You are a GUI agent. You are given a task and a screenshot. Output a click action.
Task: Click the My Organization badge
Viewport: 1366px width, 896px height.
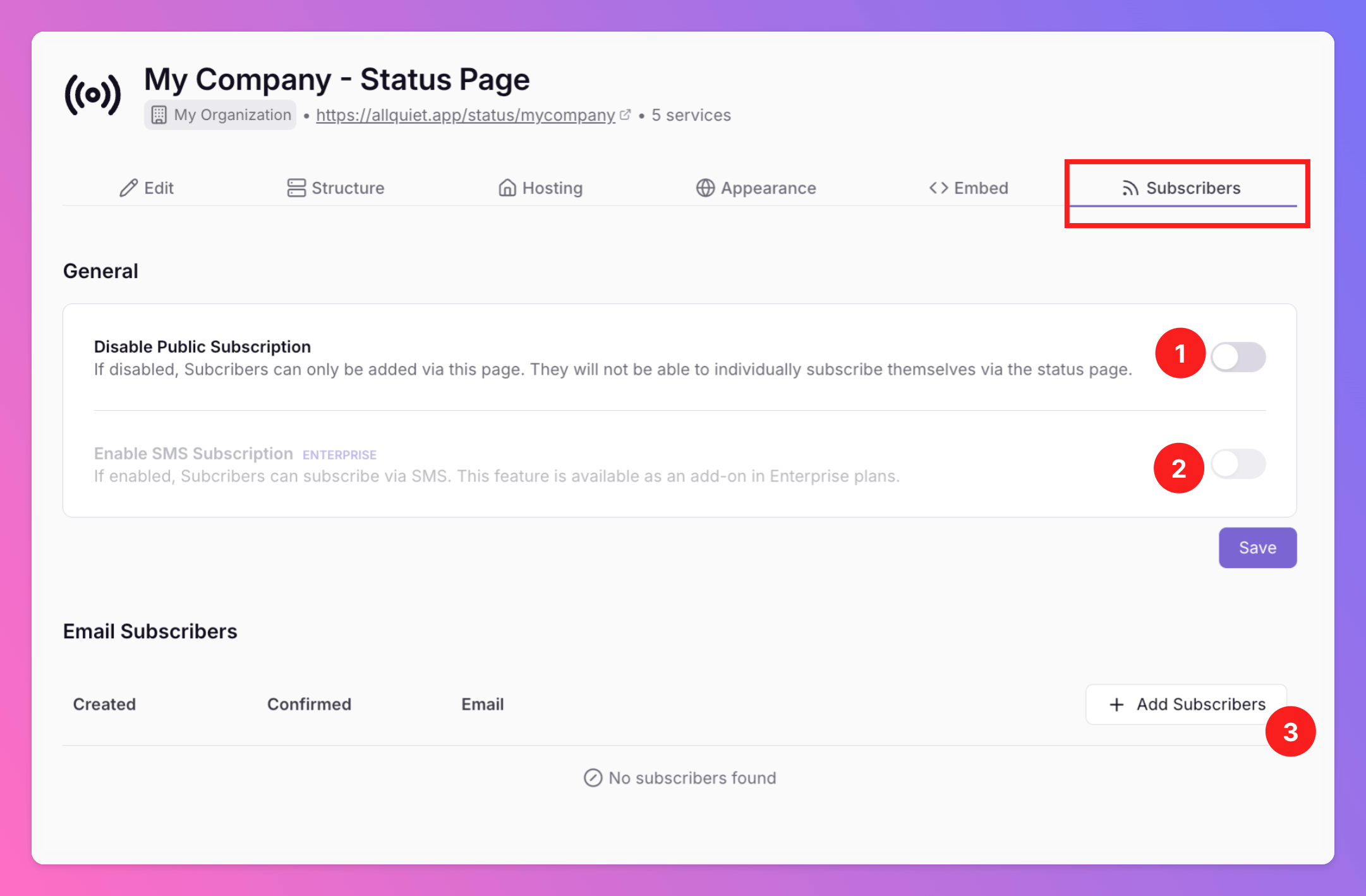coord(220,115)
